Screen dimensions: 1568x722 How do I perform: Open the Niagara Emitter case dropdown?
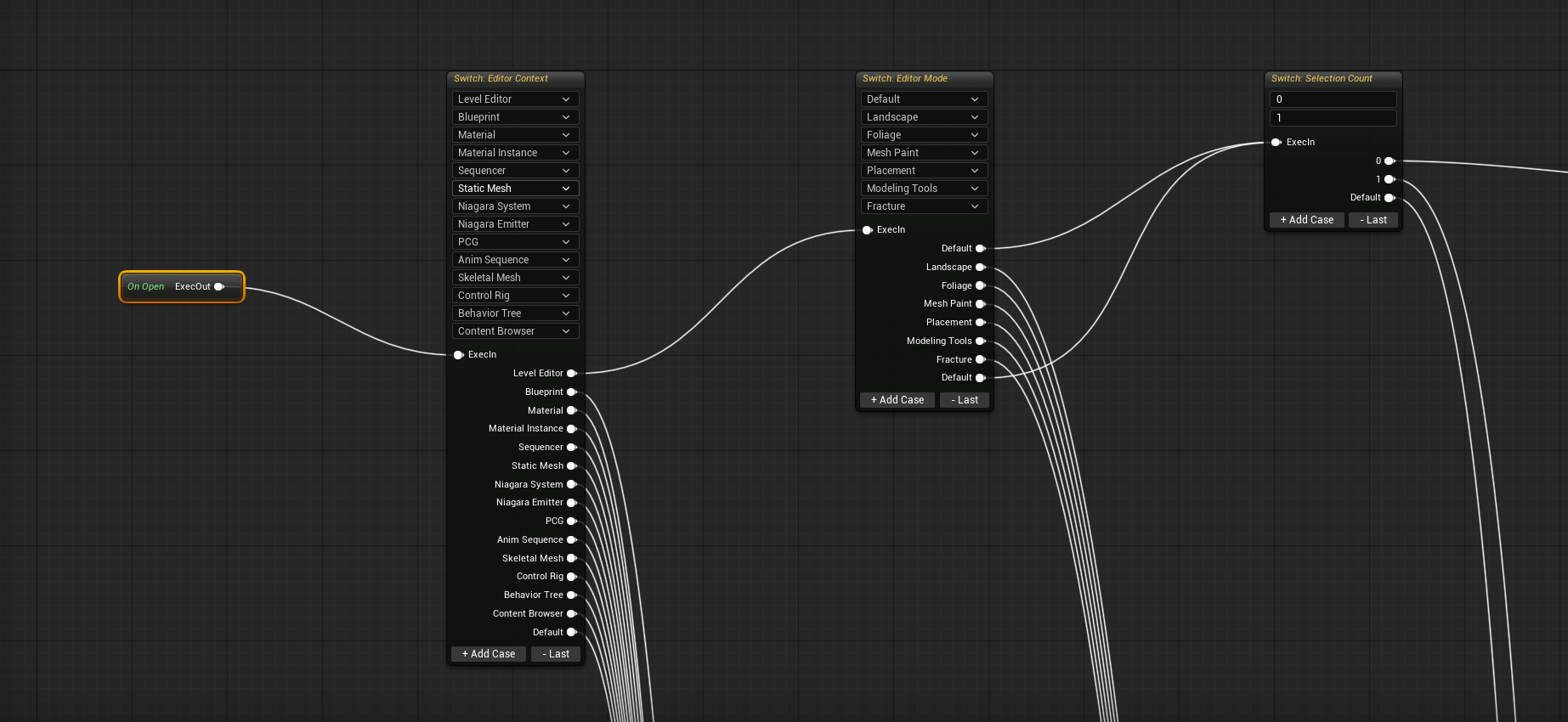pyautogui.click(x=515, y=224)
